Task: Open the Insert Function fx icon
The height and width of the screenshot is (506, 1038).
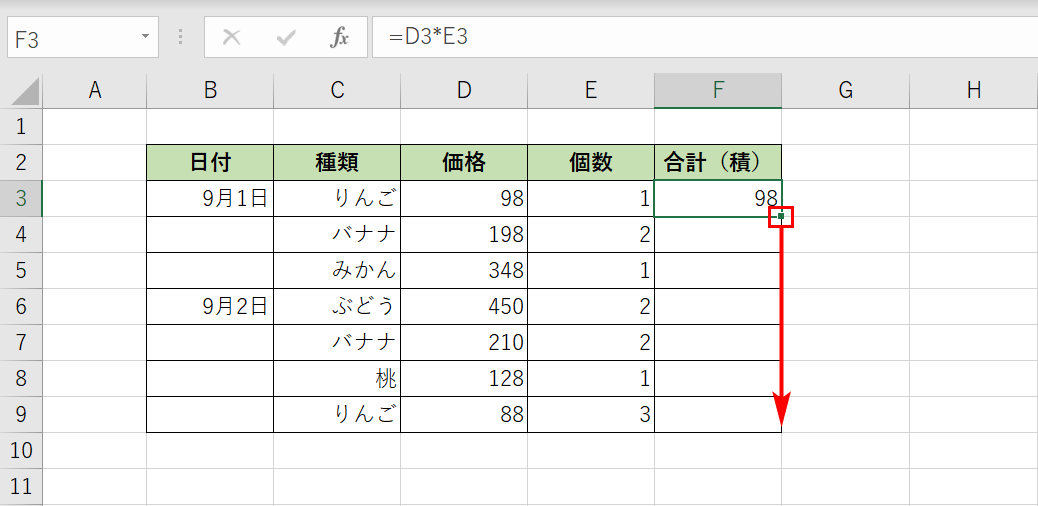Action: 339,38
